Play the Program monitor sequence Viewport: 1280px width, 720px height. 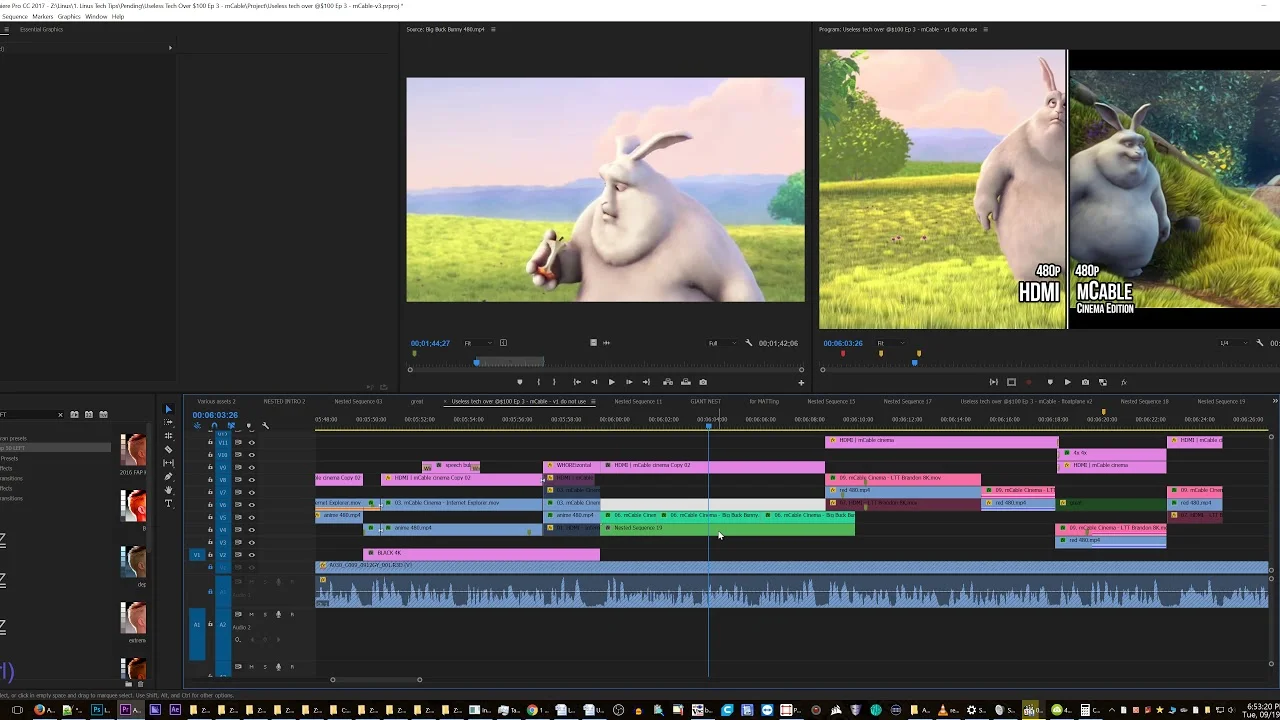(x=1068, y=382)
